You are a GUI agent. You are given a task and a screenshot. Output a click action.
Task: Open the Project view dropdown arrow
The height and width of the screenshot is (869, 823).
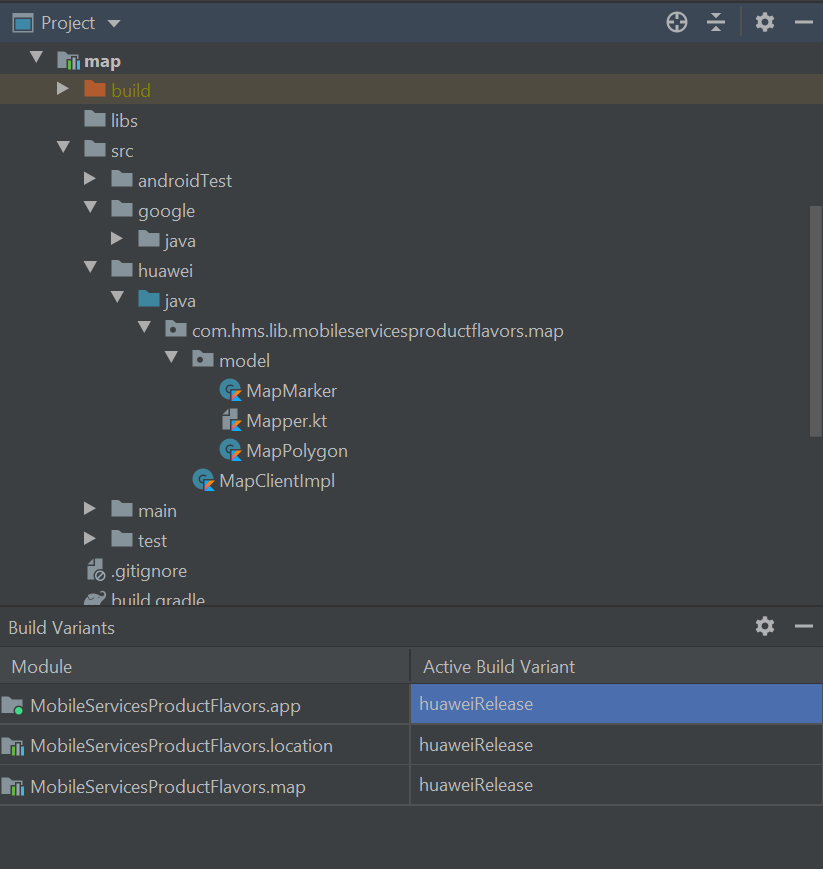pyautogui.click(x=114, y=23)
